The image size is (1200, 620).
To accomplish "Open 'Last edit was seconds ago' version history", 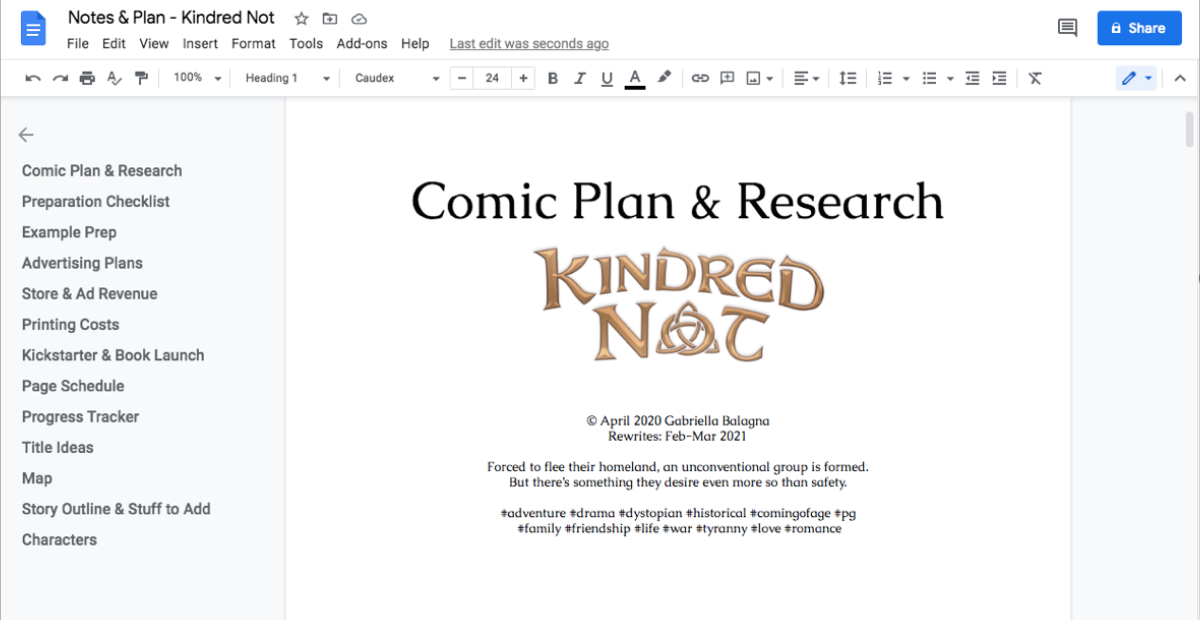I will click(x=528, y=43).
